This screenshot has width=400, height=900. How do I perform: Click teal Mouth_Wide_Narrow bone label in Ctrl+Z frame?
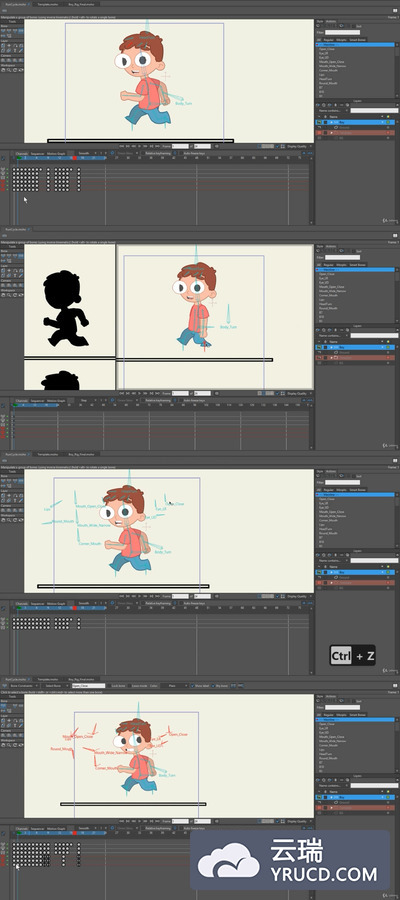coord(94,525)
